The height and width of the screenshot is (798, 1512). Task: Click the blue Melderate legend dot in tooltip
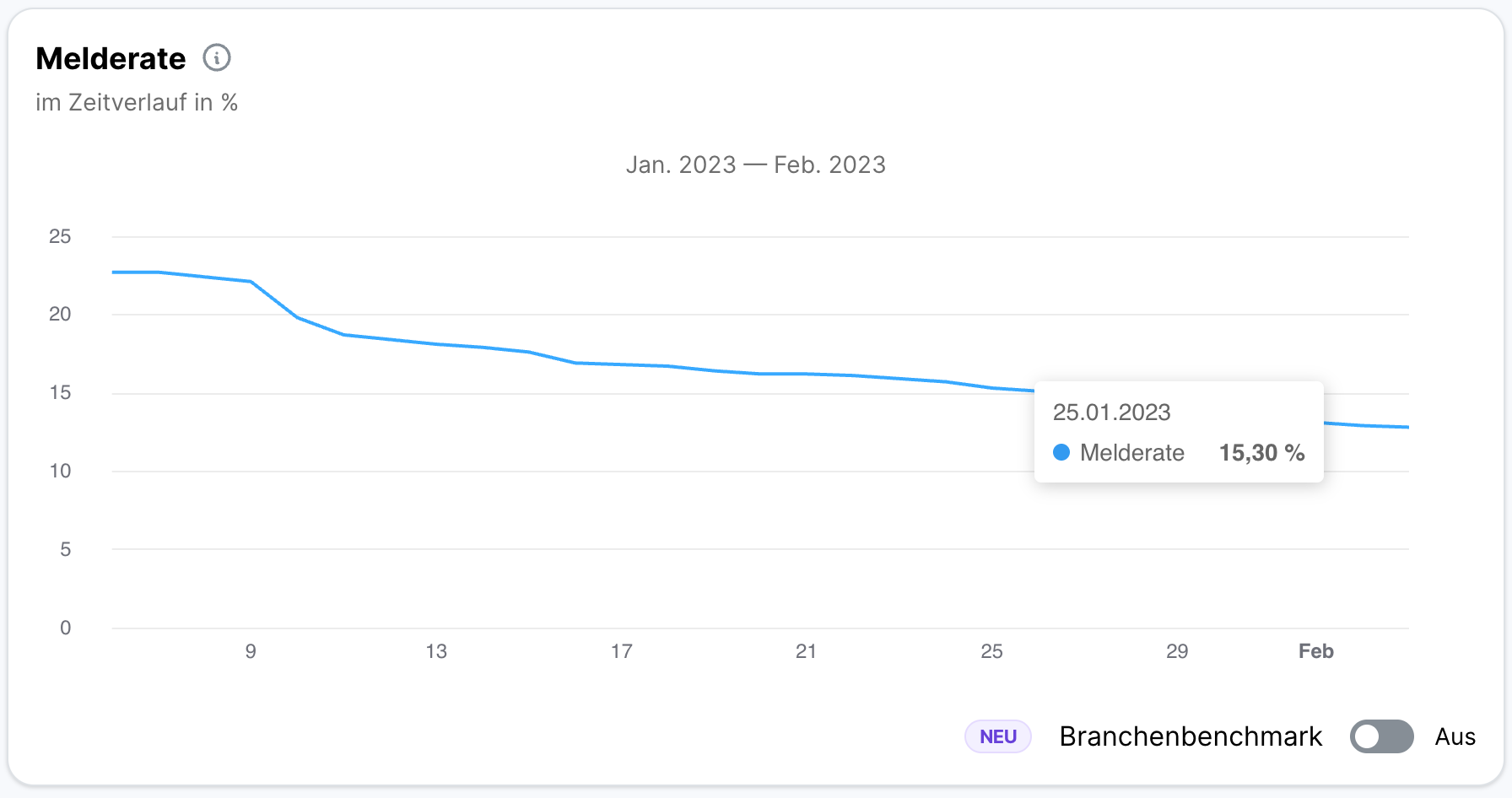point(1061,452)
